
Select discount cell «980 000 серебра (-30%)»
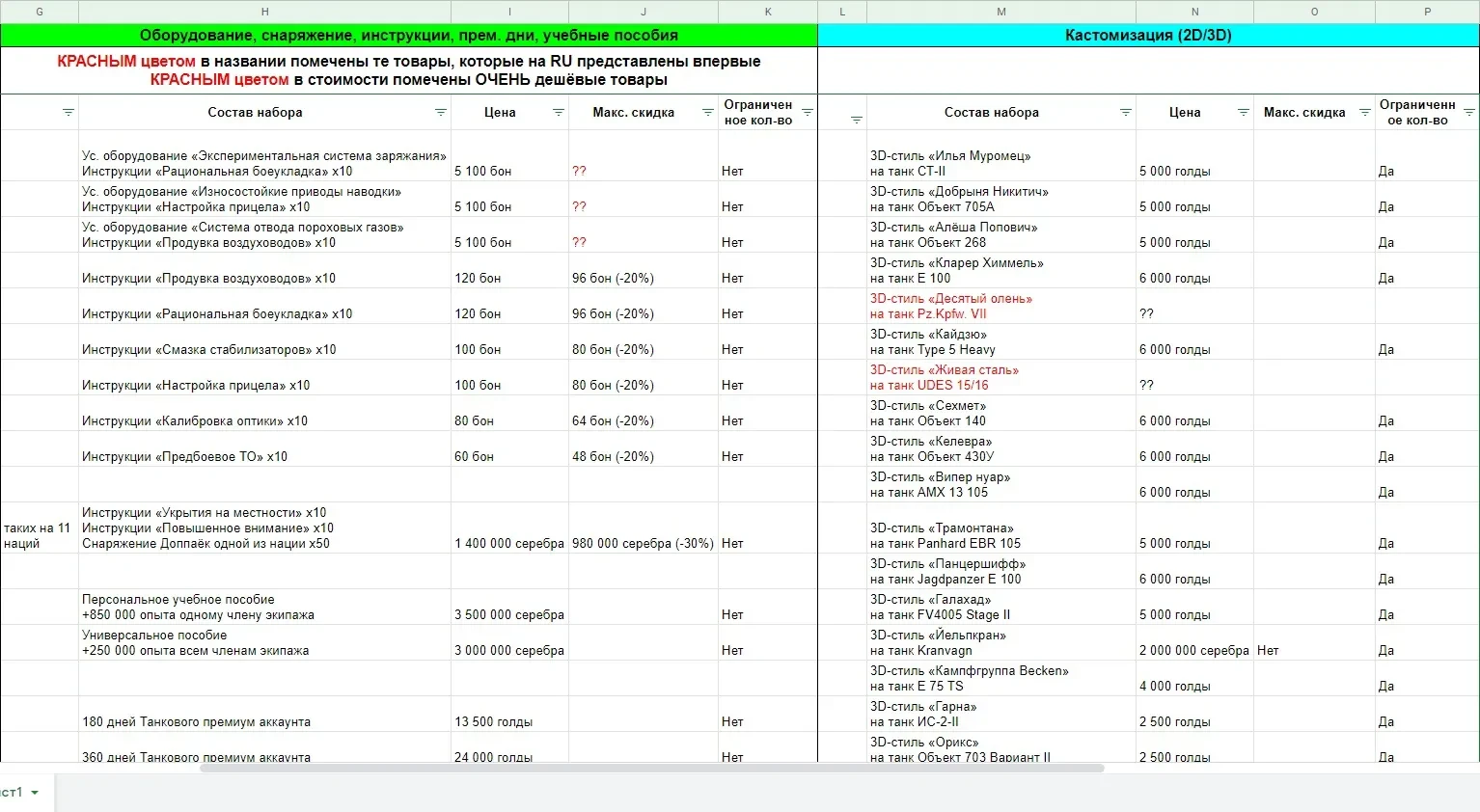point(644,528)
